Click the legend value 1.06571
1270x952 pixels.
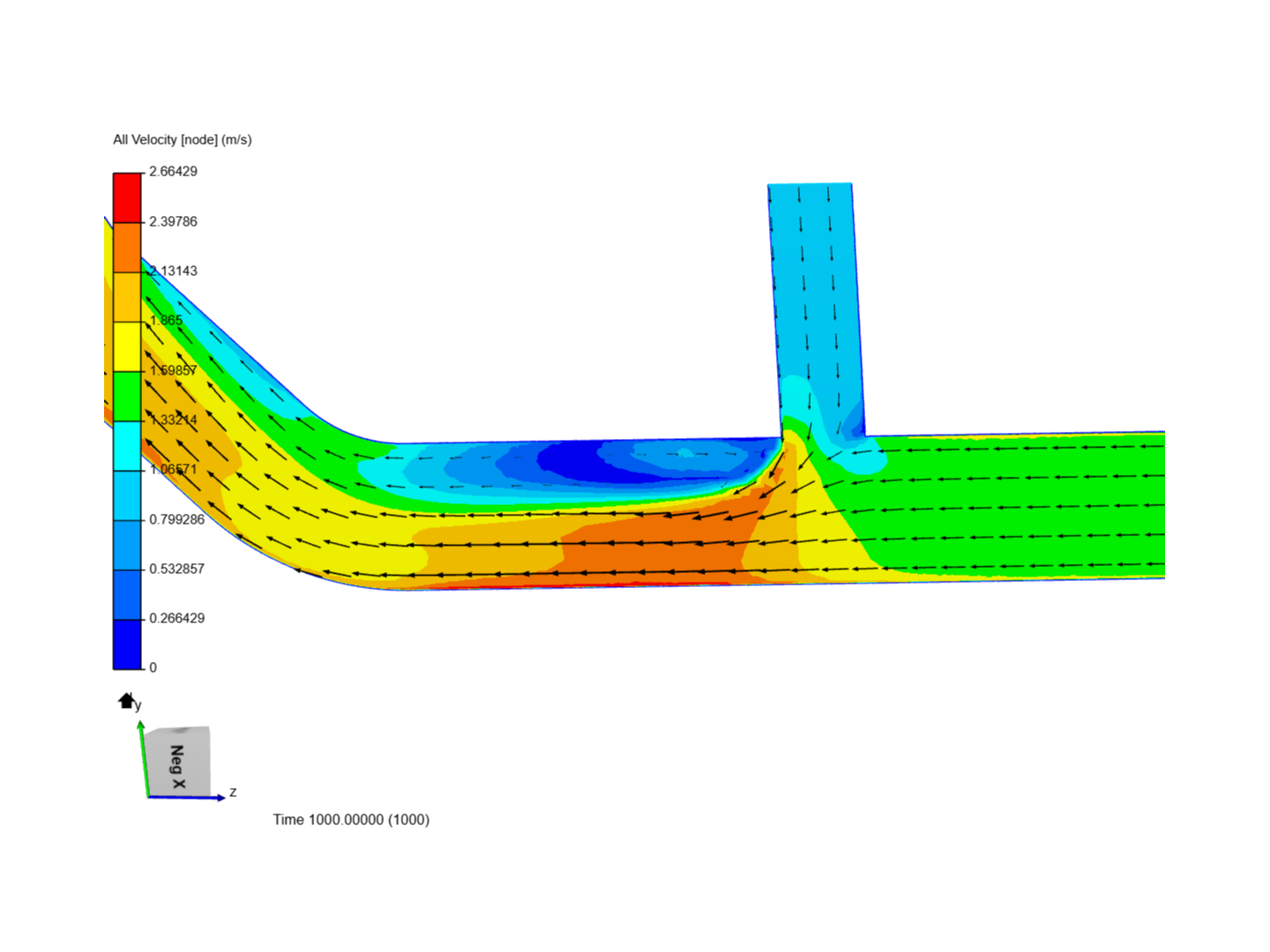pyautogui.click(x=173, y=469)
